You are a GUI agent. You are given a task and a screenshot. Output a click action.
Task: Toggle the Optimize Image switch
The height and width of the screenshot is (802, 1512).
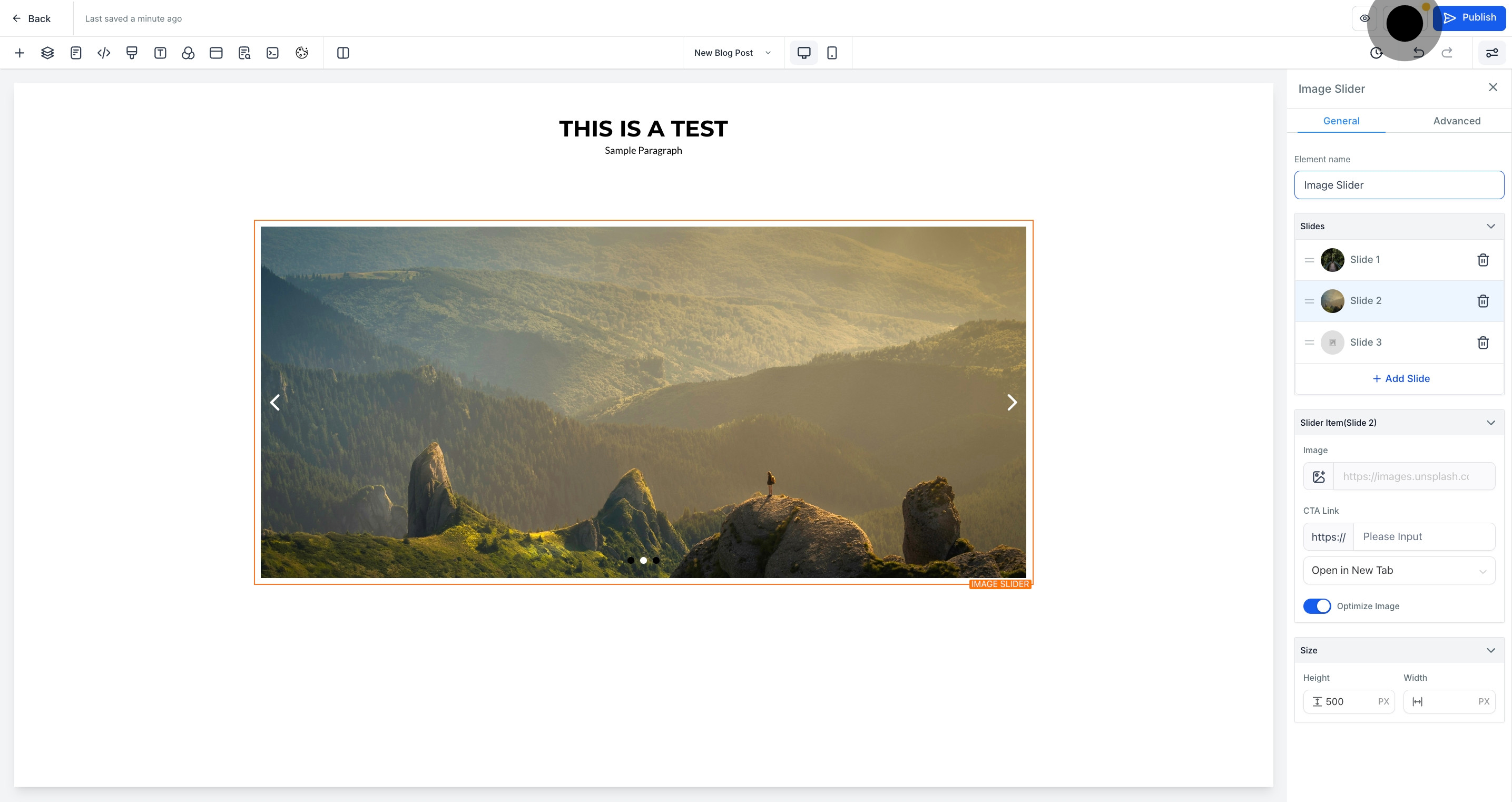point(1317,606)
